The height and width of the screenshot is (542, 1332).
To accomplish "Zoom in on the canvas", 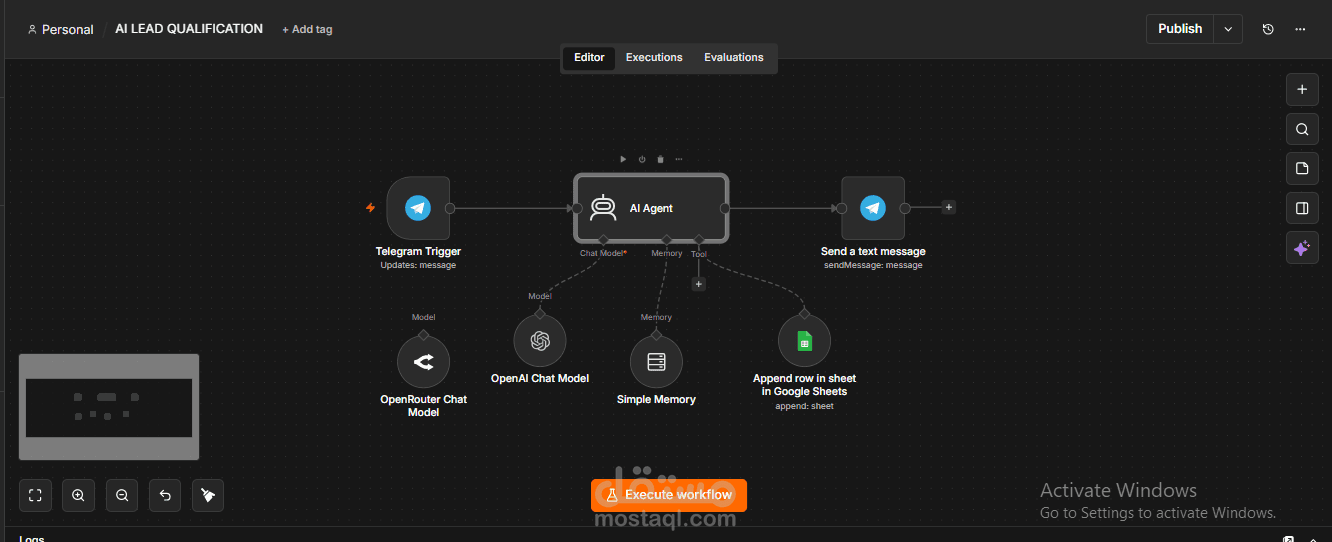I will [x=78, y=495].
